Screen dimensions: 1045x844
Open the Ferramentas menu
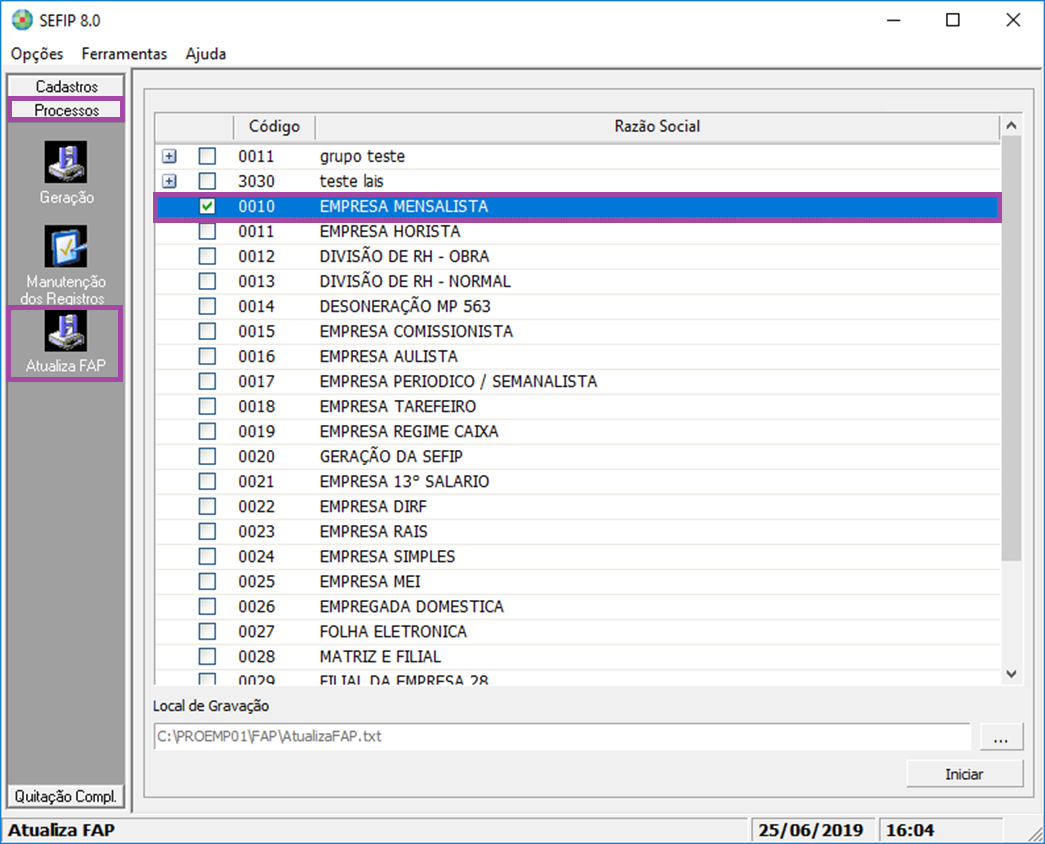[x=124, y=54]
